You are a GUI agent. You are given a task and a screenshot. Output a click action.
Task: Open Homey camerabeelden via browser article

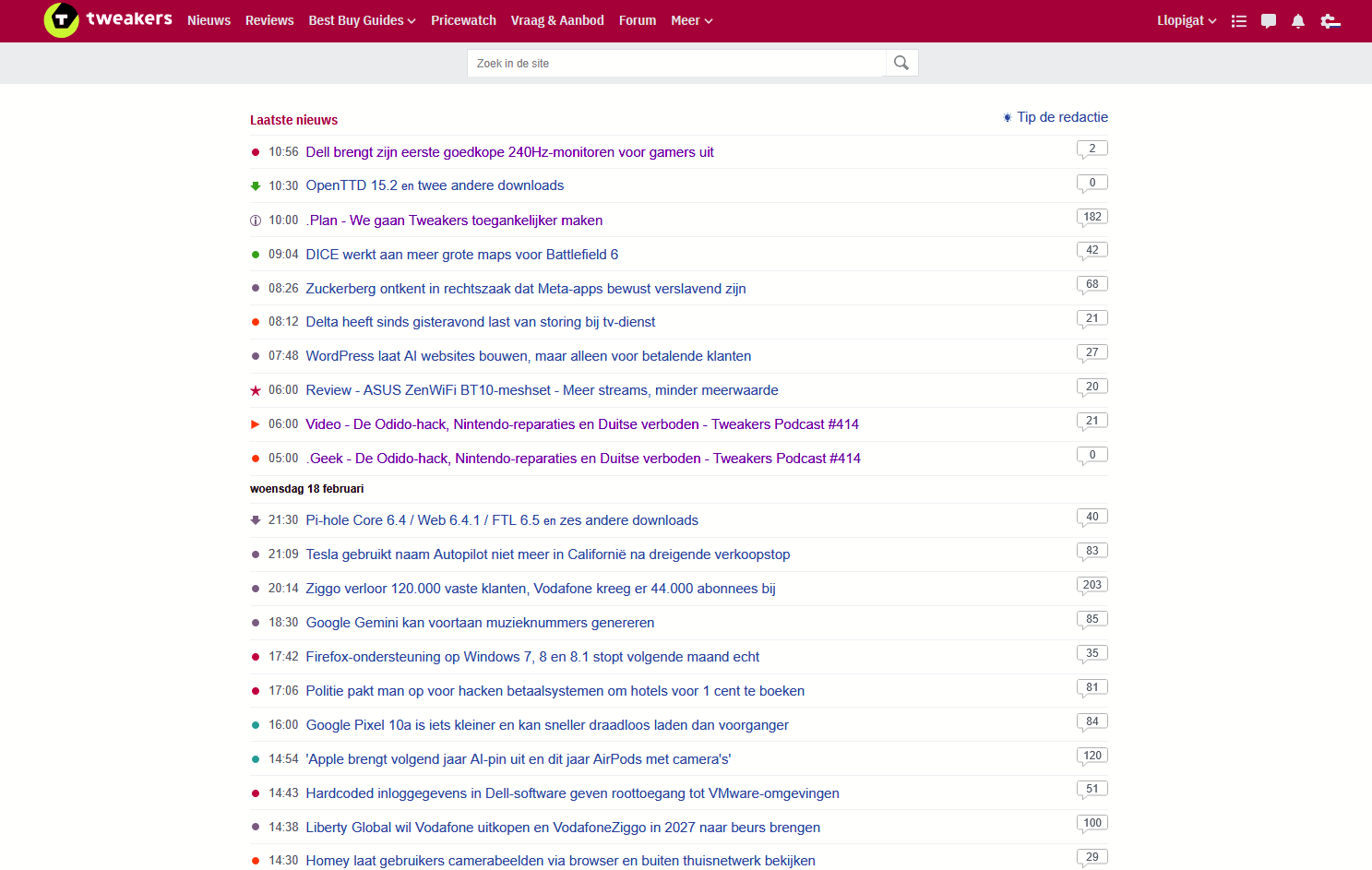click(561, 861)
